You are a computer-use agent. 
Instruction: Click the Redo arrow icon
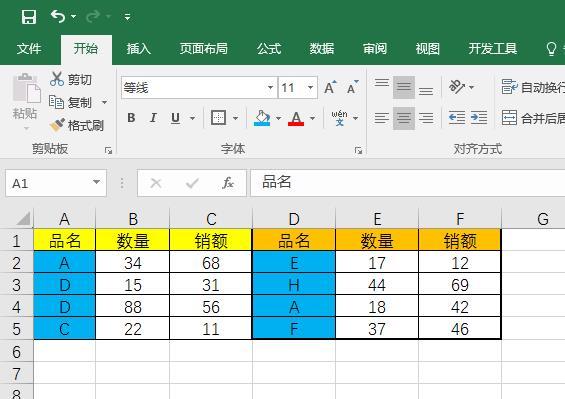93,17
